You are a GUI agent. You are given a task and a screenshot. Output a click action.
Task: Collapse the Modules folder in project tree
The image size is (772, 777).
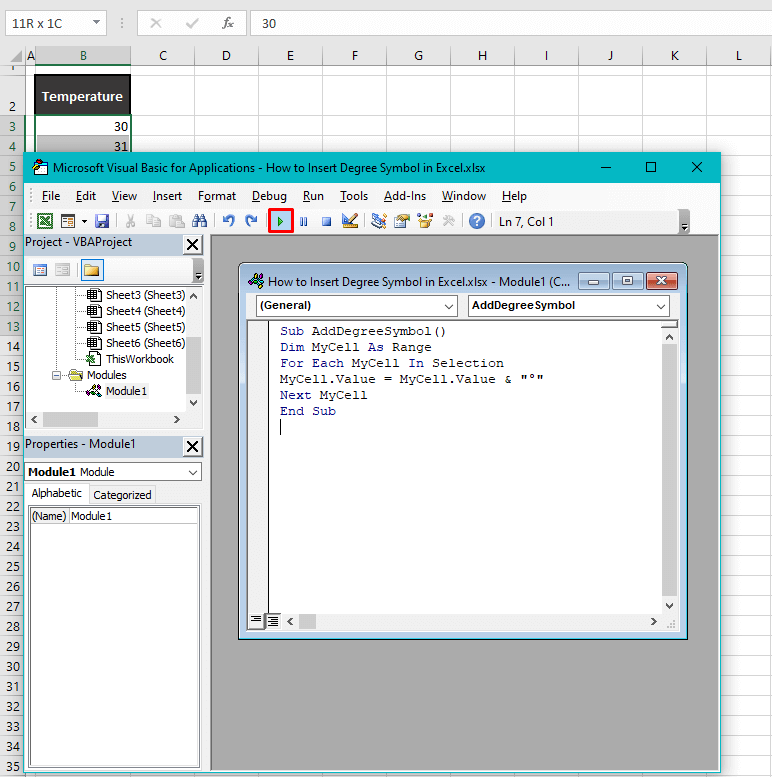[x=57, y=376]
